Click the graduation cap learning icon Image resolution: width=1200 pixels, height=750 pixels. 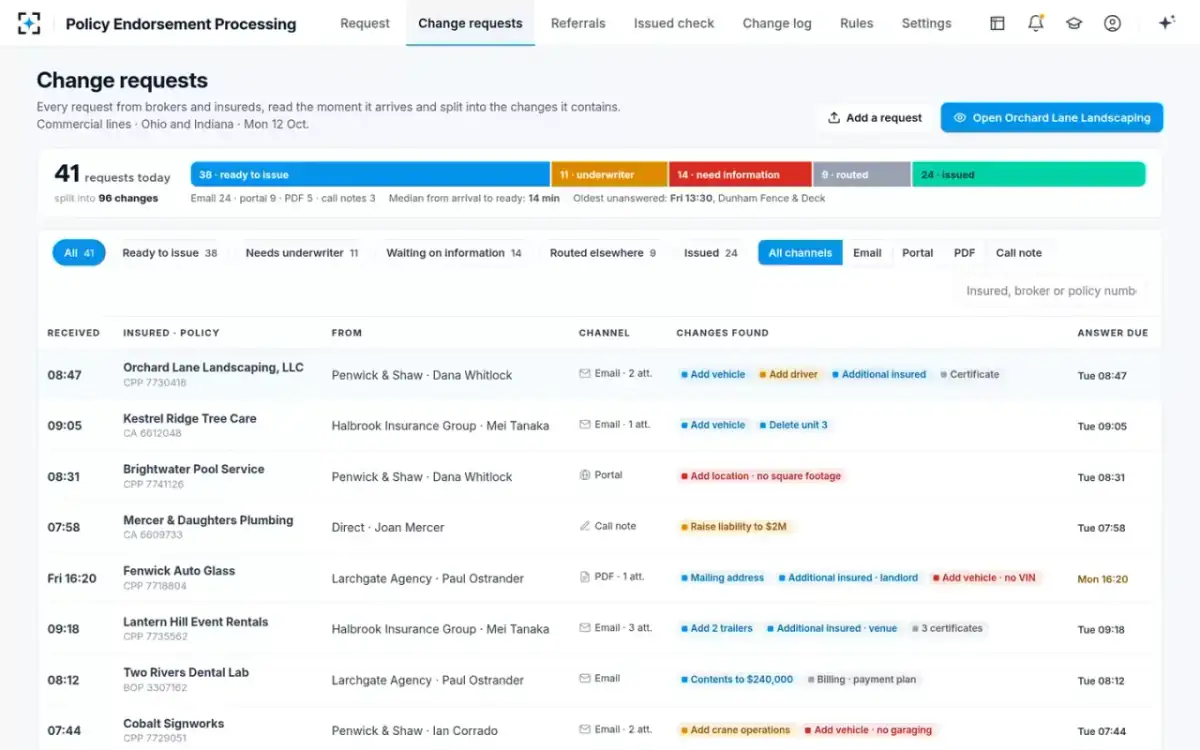click(x=1074, y=23)
